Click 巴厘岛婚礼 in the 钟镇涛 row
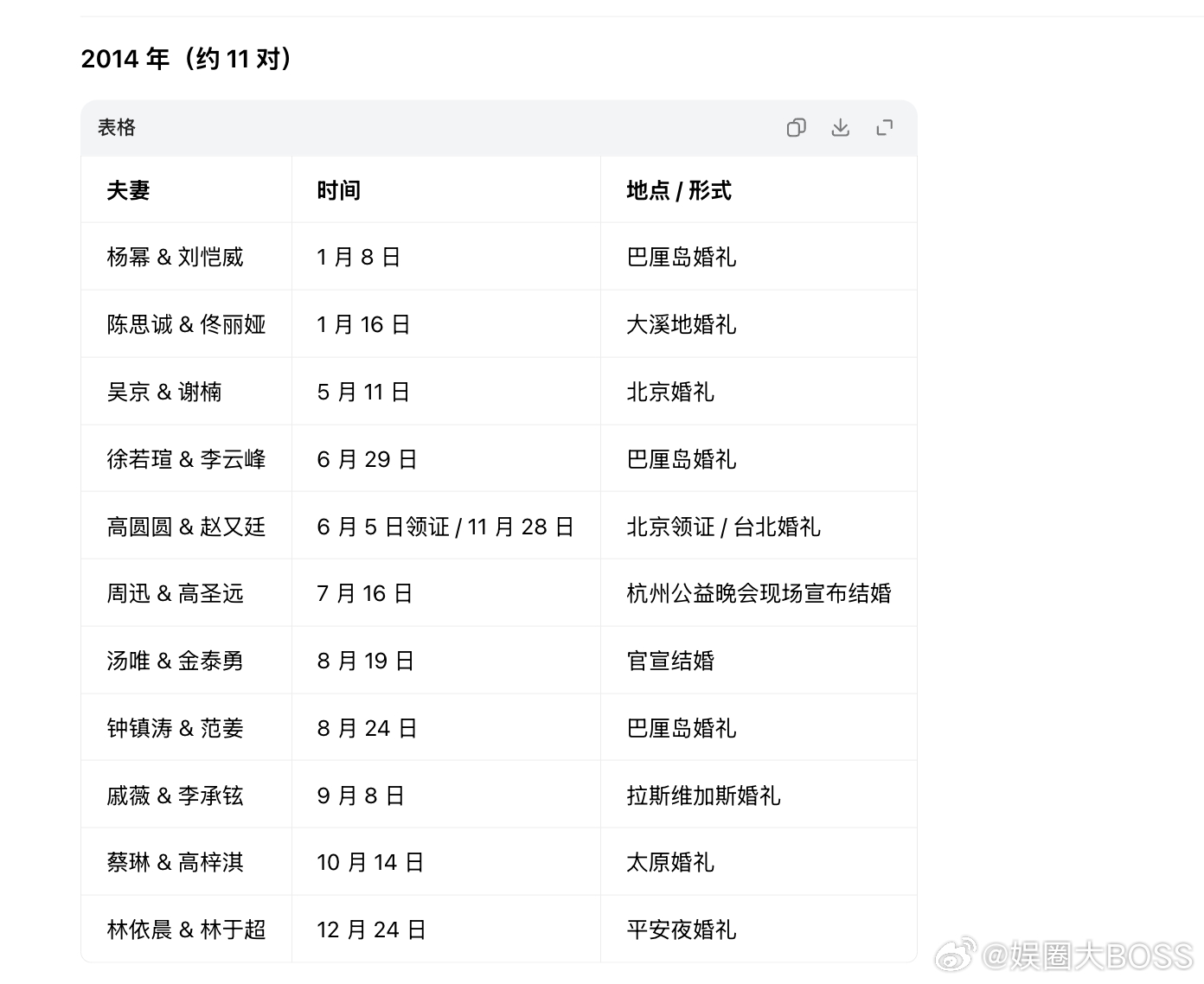1204x984 pixels. pos(682,728)
